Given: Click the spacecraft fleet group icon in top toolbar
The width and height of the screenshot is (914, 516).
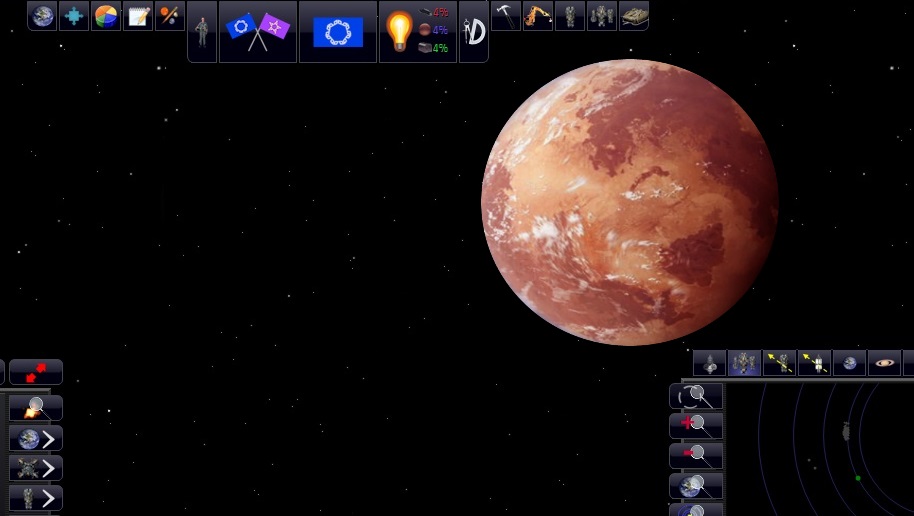Looking at the screenshot, I should [602, 16].
